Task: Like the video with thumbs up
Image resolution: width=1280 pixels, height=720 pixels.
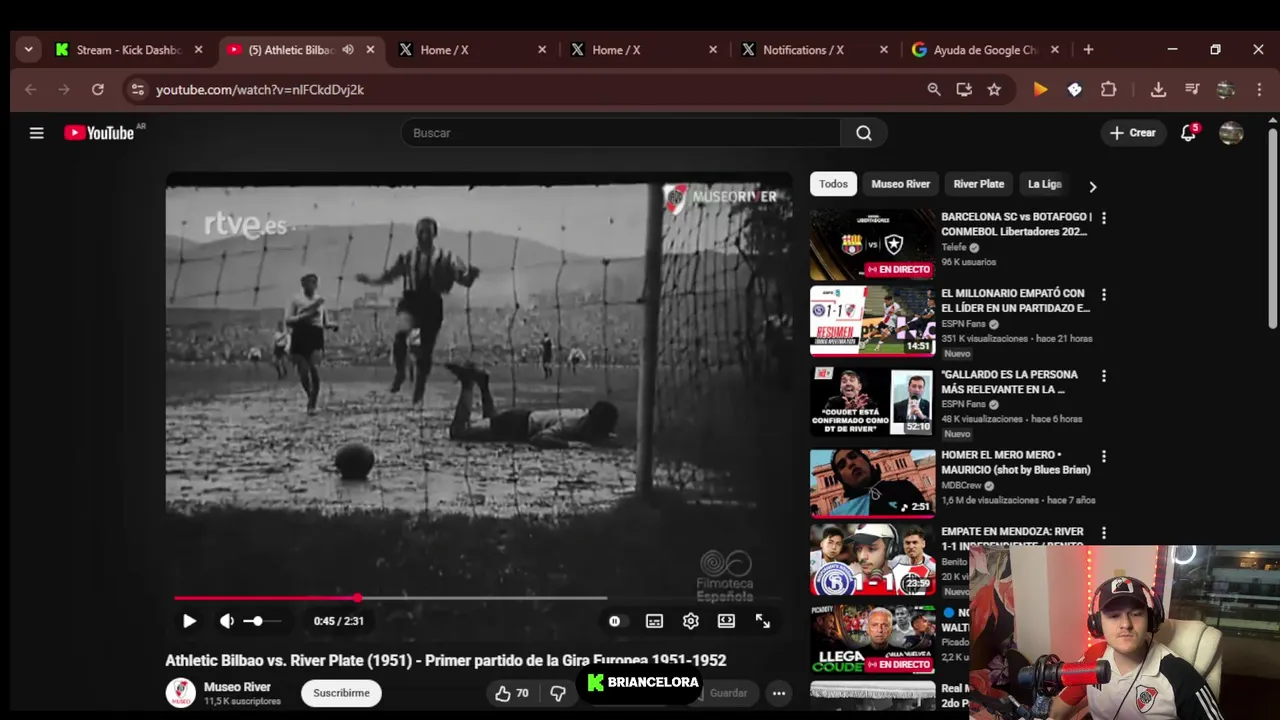Action: [512, 693]
